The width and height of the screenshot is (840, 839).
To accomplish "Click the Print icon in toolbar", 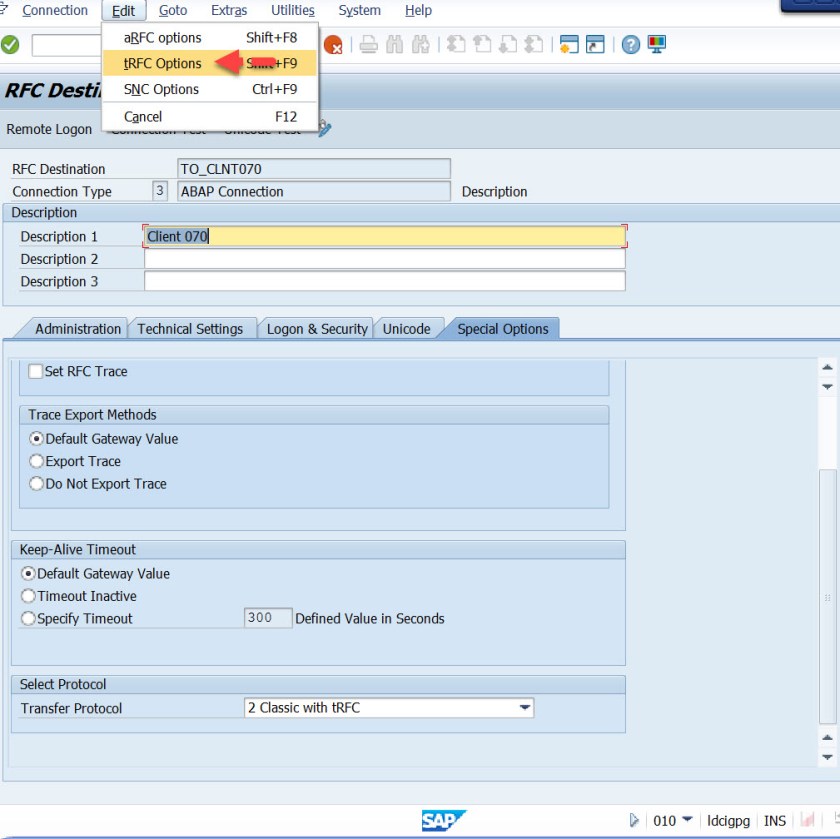I will coord(369,45).
